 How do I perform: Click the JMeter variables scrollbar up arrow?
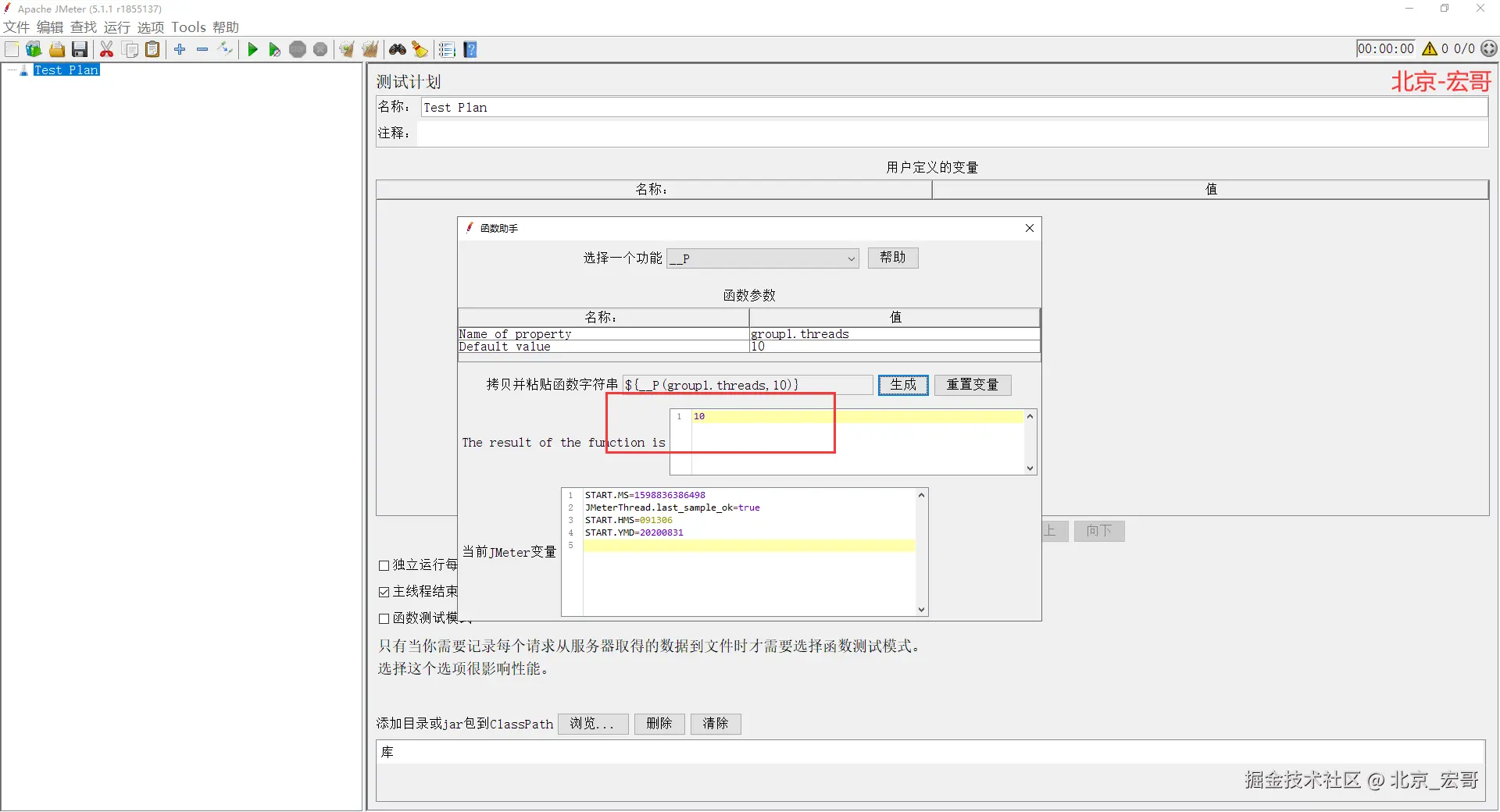(922, 495)
